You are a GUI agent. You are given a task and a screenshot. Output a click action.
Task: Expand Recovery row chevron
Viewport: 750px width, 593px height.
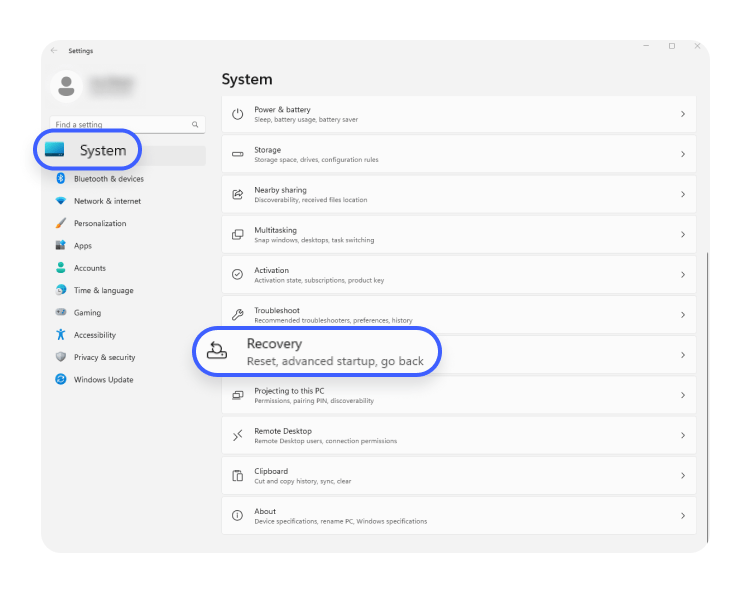point(683,355)
